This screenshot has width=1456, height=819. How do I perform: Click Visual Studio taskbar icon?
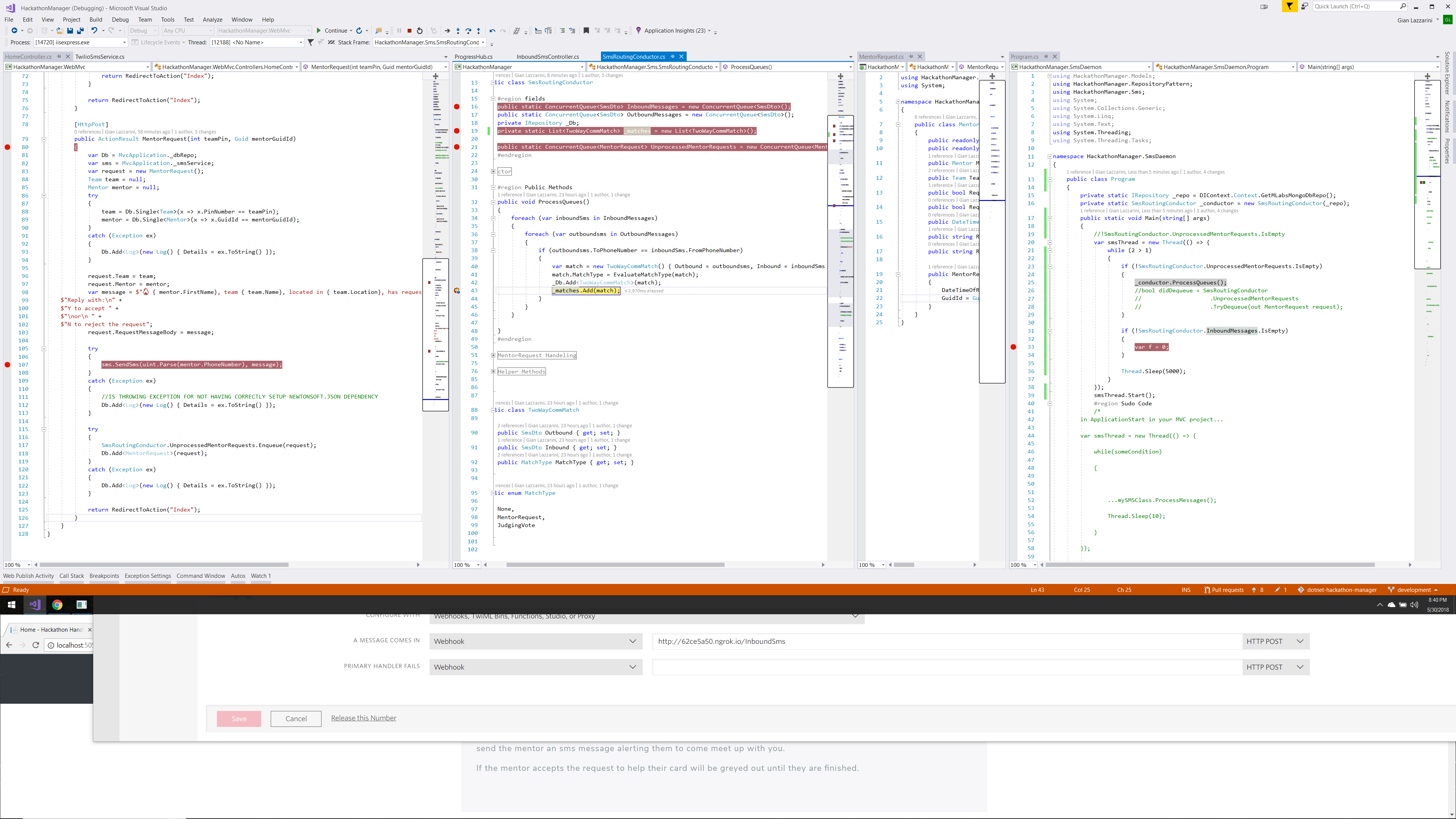point(35,605)
